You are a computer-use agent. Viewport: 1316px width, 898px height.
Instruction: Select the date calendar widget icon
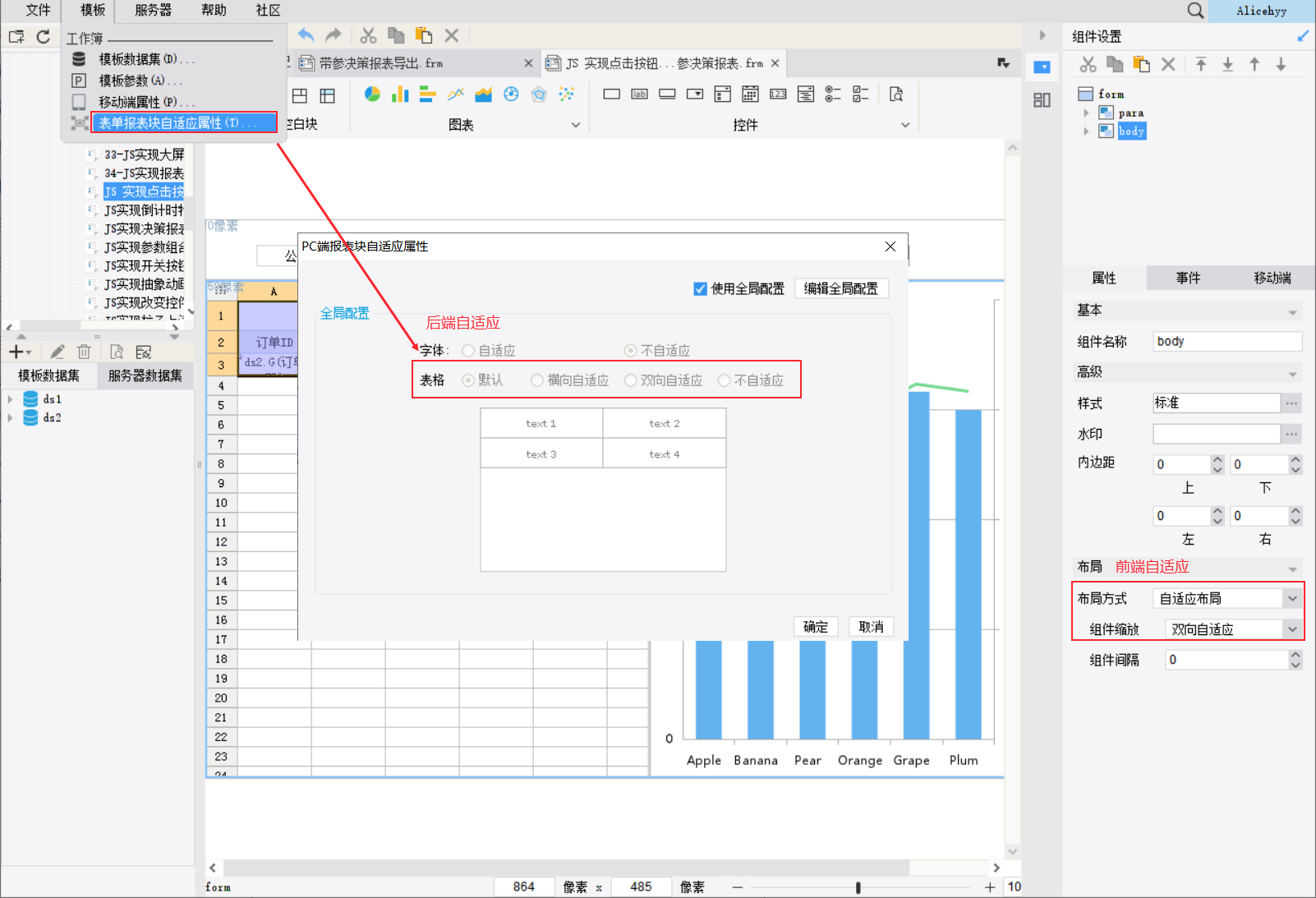tap(750, 94)
